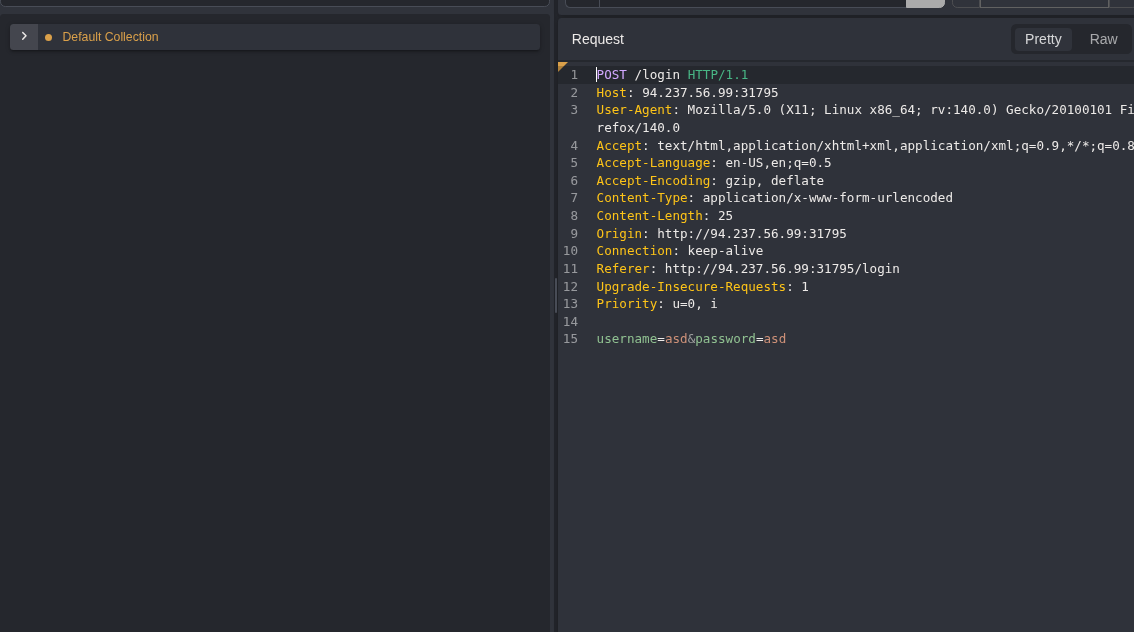
Task: Click the Request panel heading
Action: [x=597, y=39]
